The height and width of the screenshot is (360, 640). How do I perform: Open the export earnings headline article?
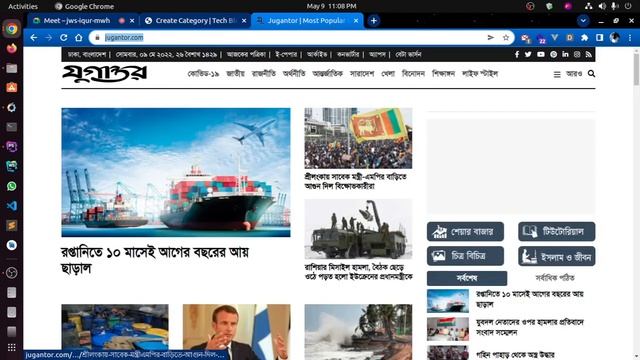155,260
